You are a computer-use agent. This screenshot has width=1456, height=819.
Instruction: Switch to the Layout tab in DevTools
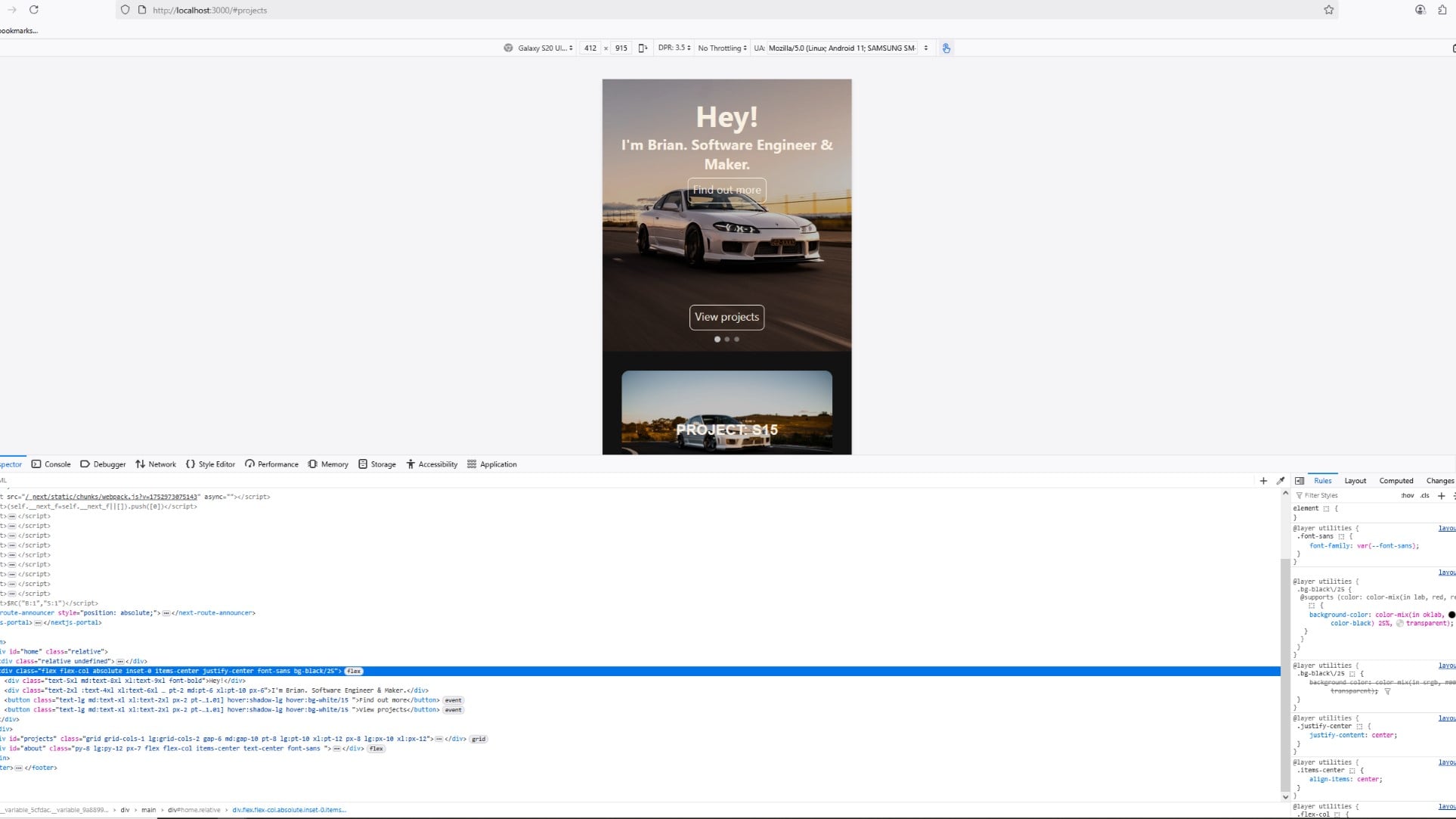coord(1355,480)
